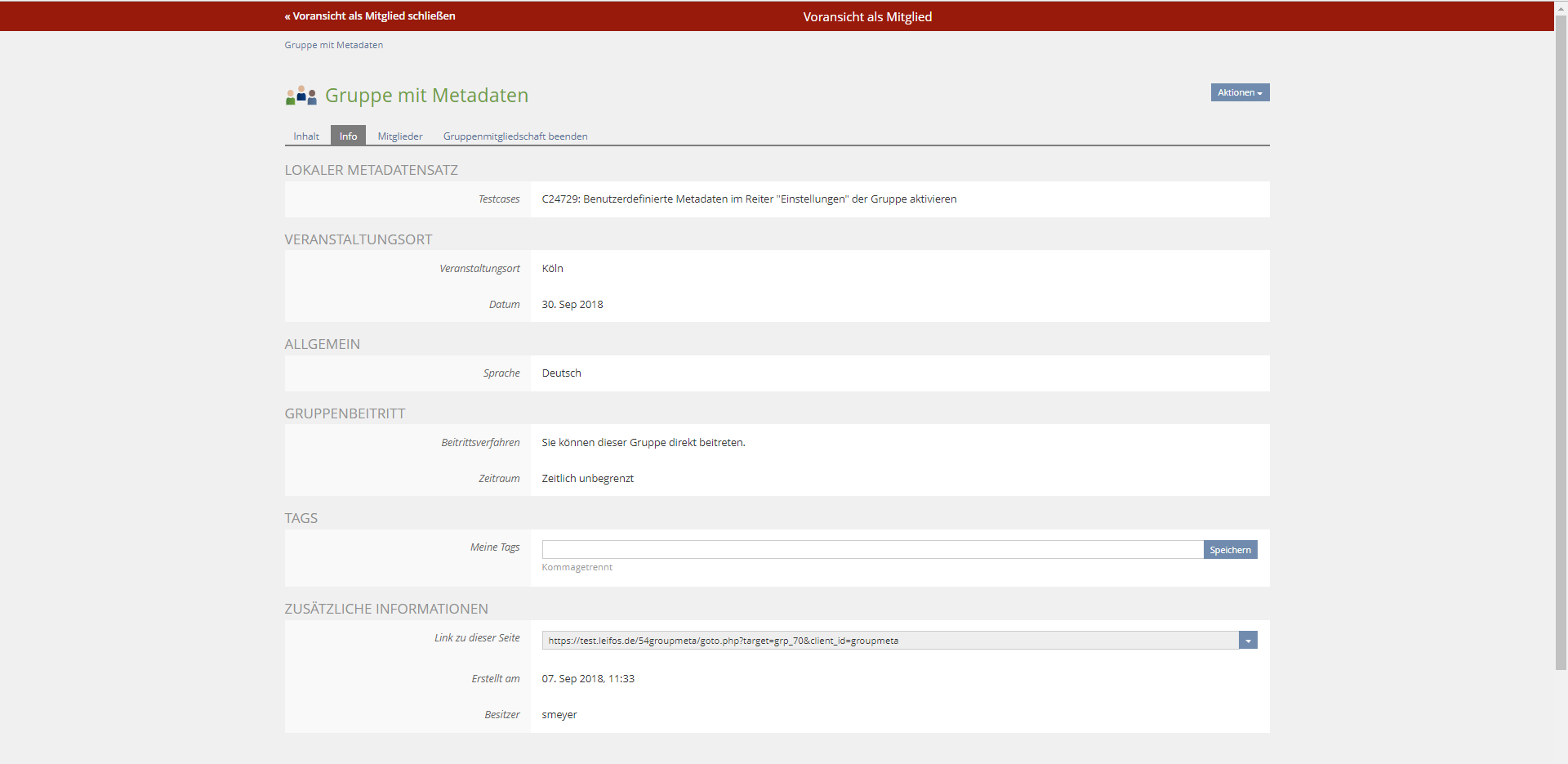This screenshot has width=1568, height=764.
Task: Click the 'Link zu dieser Seite' URL field
Action: click(x=889, y=641)
